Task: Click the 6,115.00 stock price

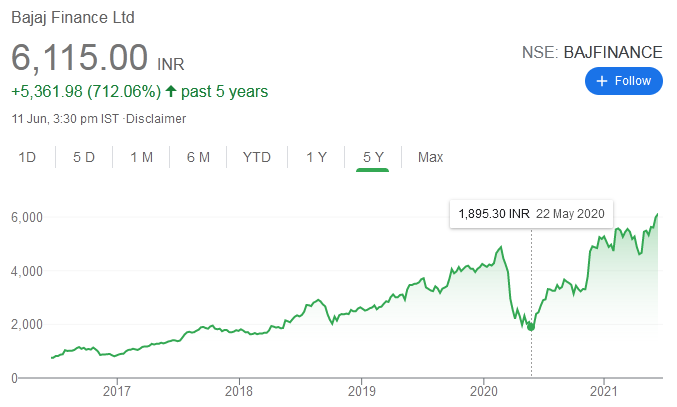Action: (x=80, y=56)
